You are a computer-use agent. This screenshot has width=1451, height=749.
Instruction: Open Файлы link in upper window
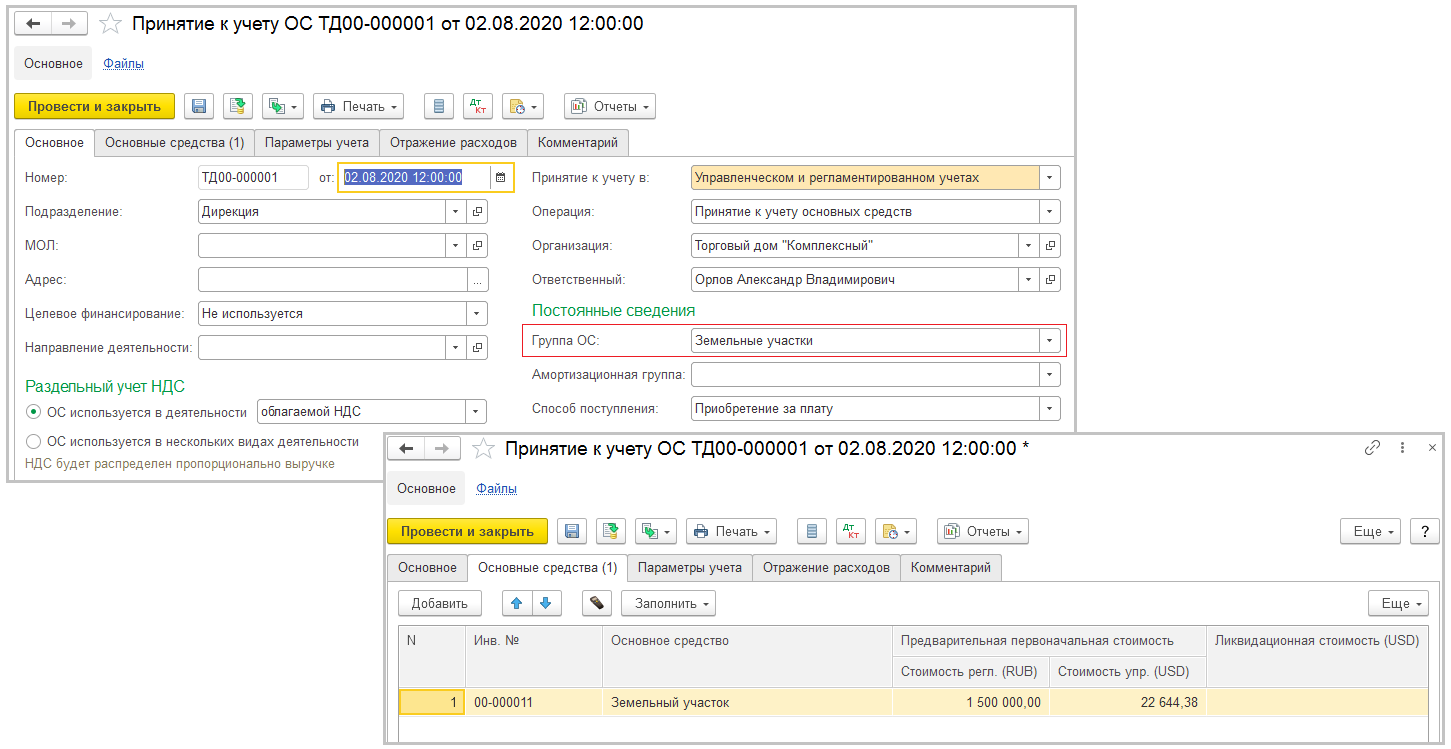(124, 63)
